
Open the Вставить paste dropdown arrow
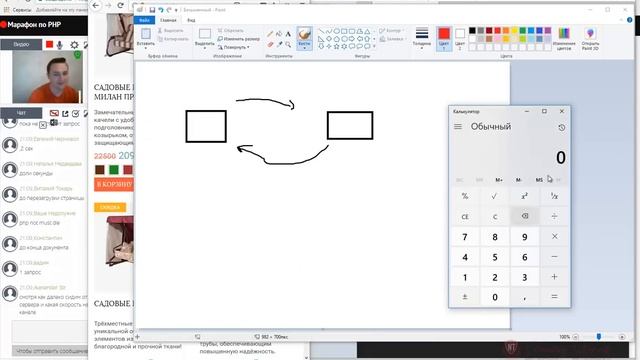(x=146, y=48)
